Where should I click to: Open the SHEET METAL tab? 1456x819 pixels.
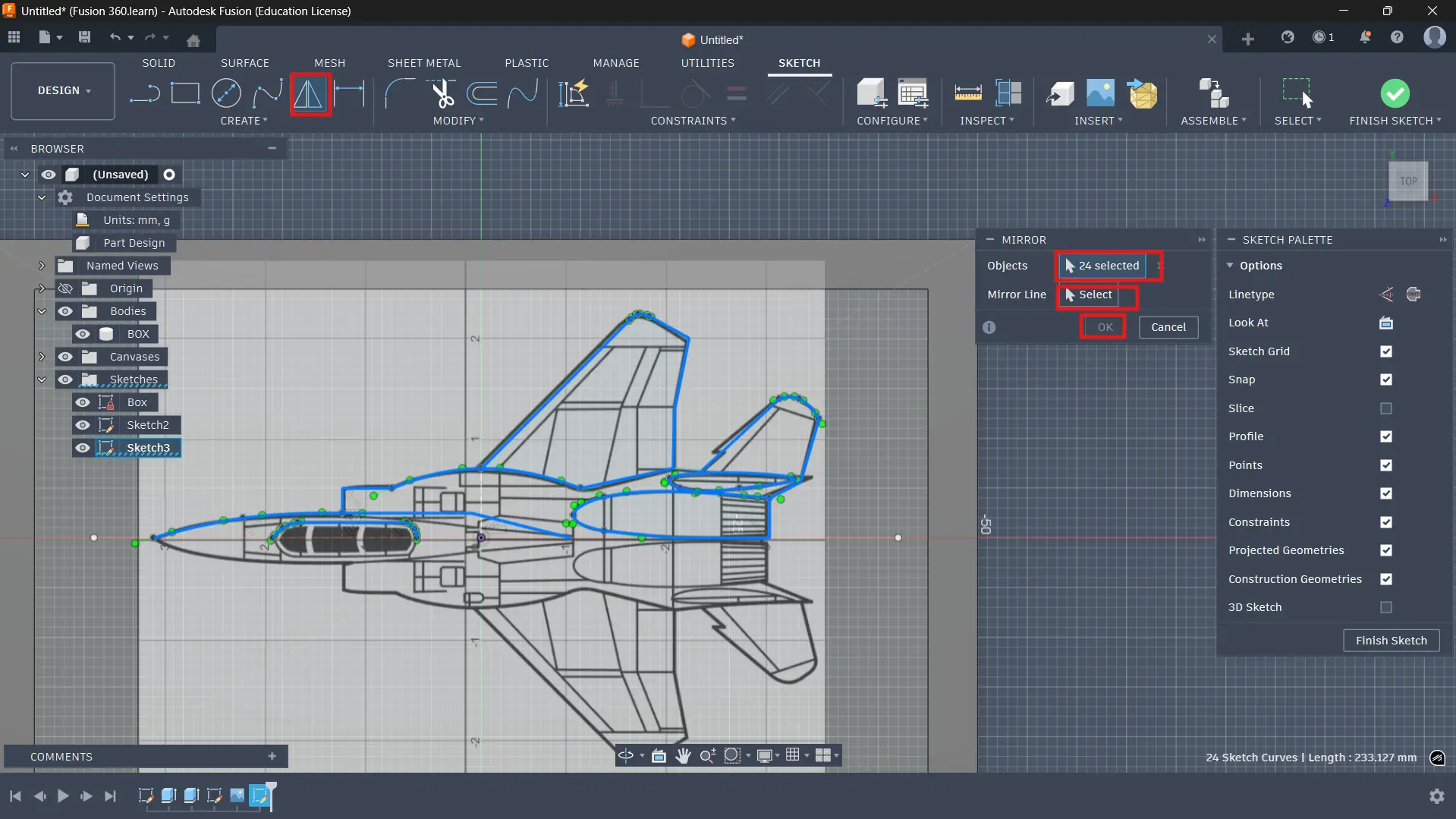click(x=423, y=63)
